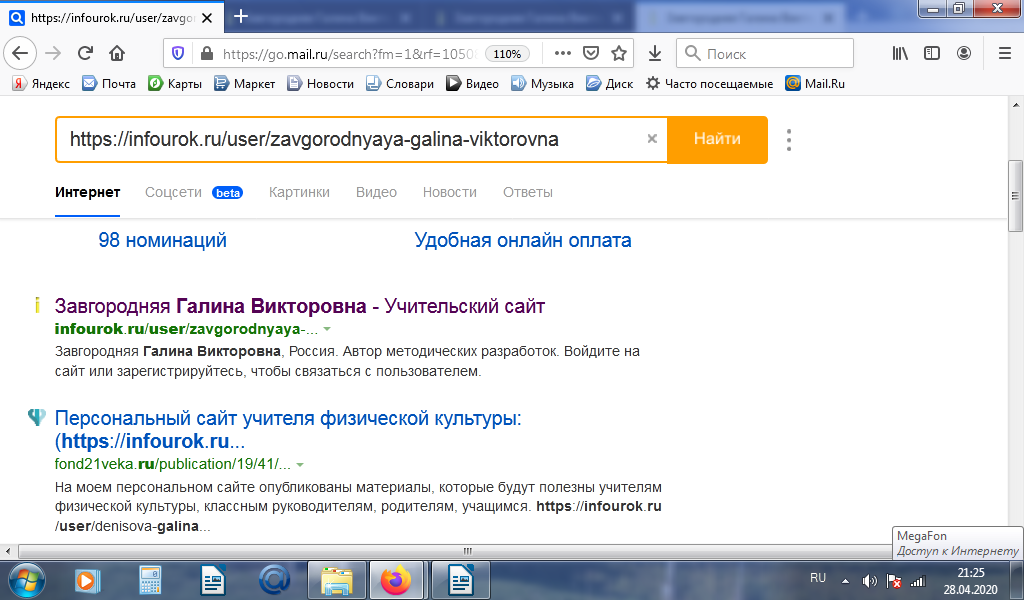Screen dimensions: 1024x600
Task: Show the sidebar panel
Action: click(x=932, y=53)
